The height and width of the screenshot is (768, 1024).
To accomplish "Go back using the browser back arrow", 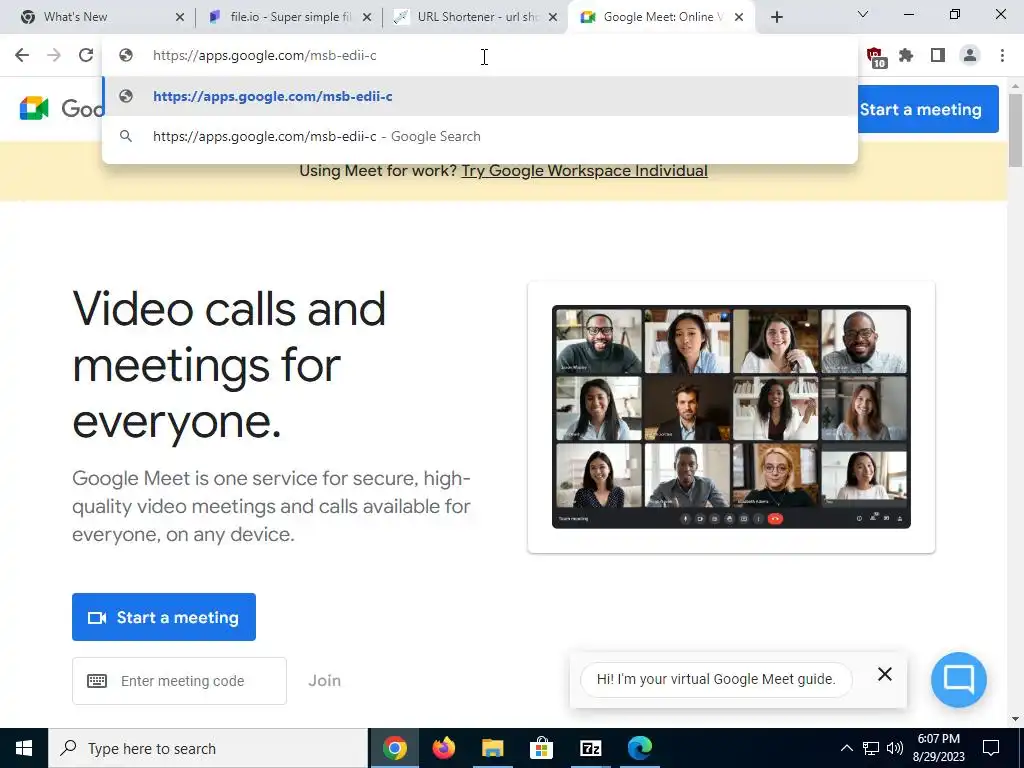I will click(x=22, y=56).
